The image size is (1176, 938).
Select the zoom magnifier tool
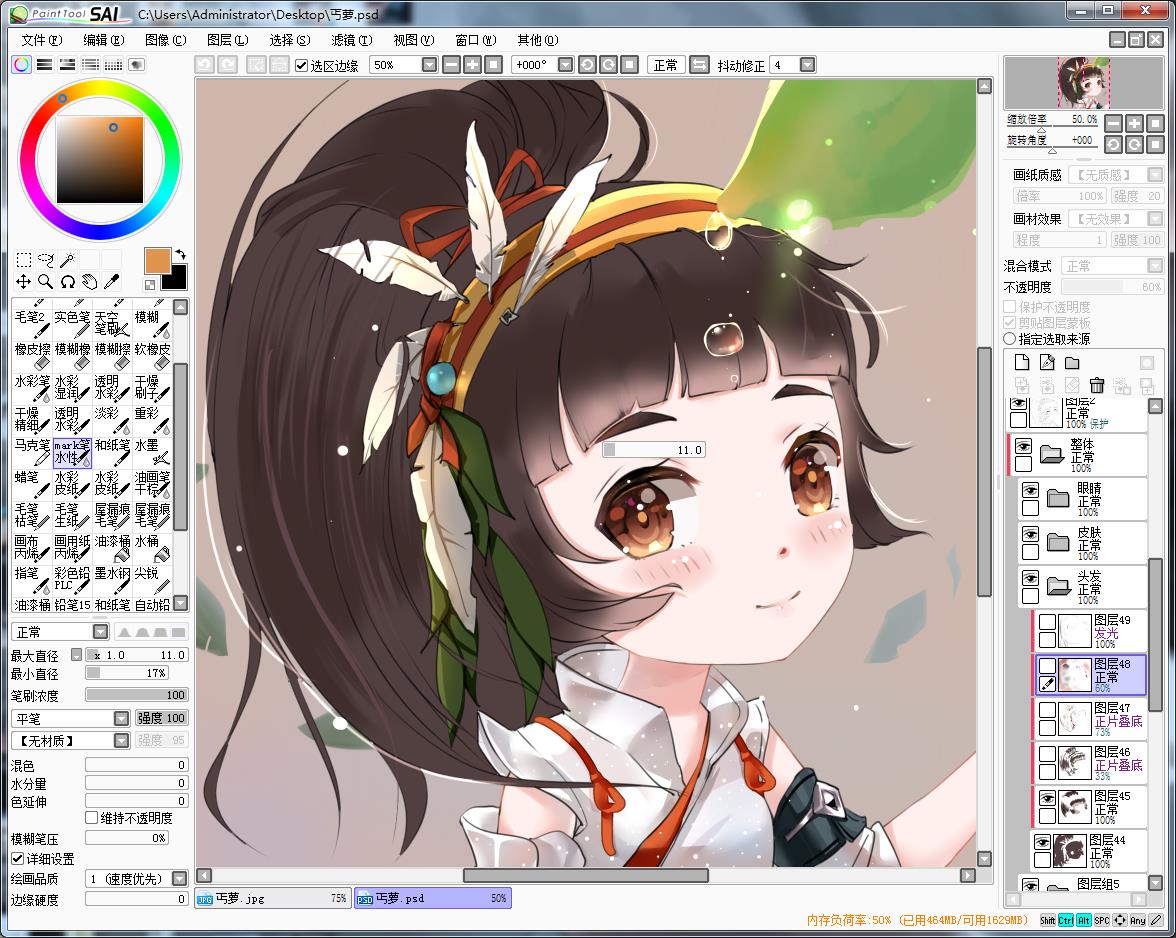pos(46,281)
